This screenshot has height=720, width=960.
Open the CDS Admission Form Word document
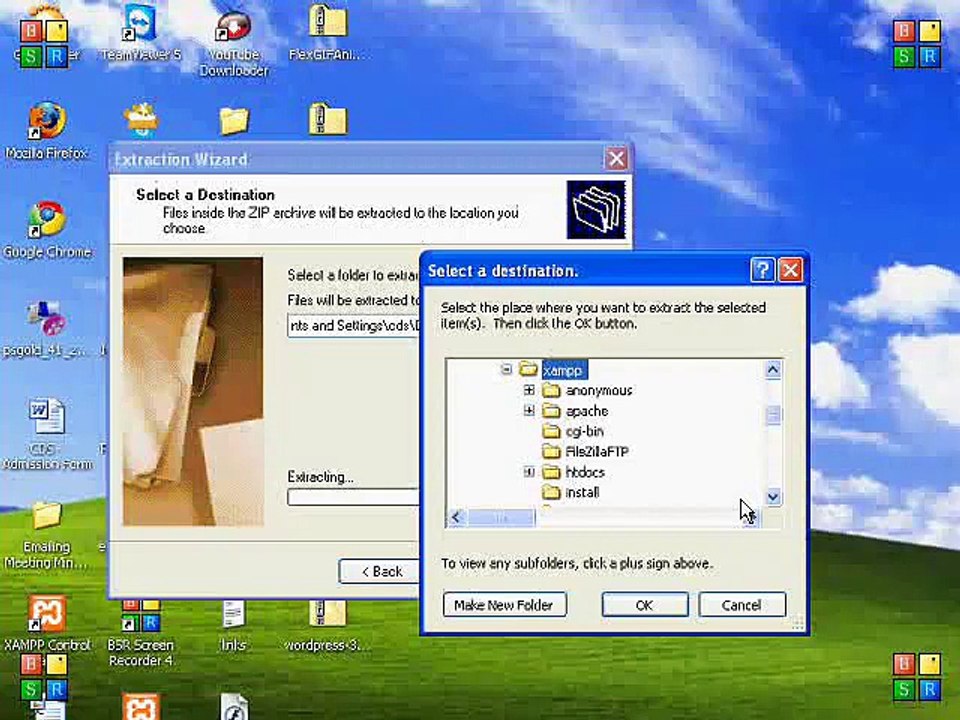(47, 433)
